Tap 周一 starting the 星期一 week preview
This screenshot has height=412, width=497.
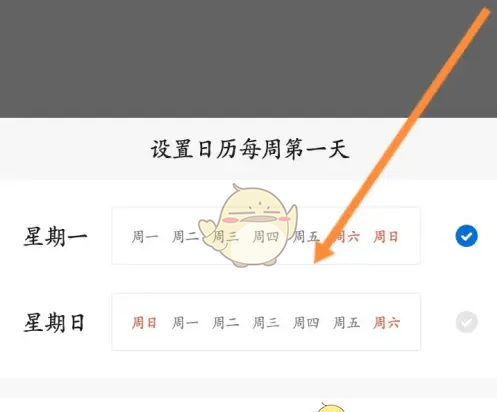(x=145, y=237)
